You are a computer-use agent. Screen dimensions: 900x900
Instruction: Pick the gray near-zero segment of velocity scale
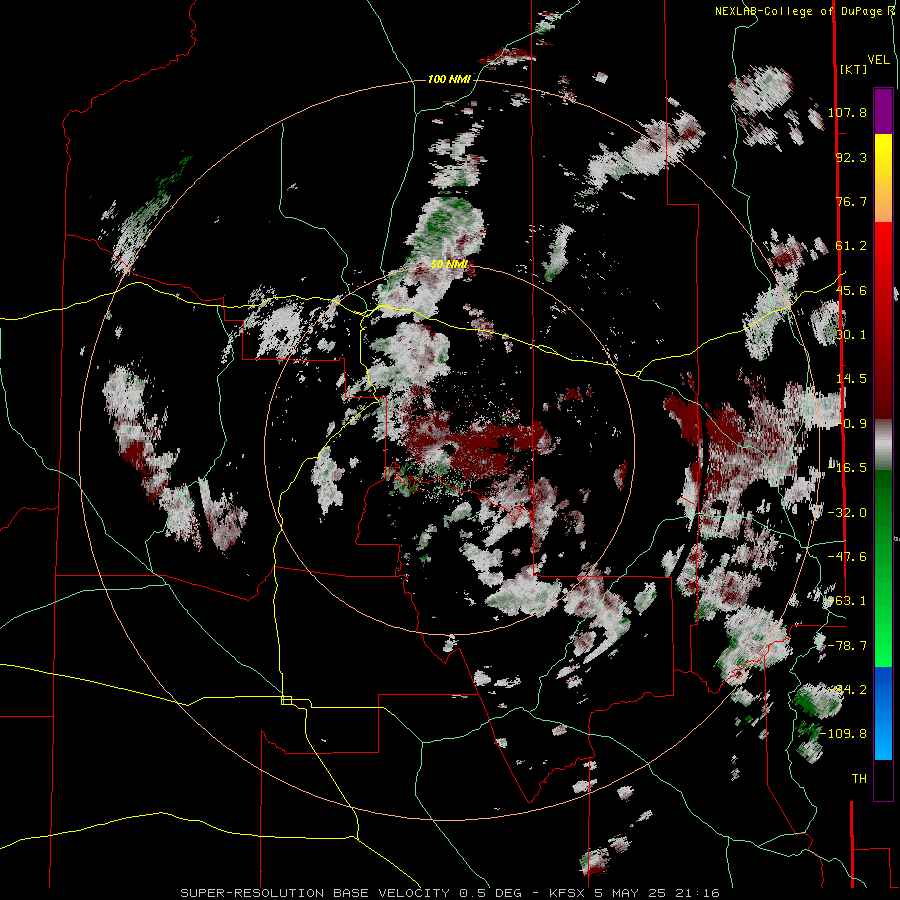(883, 445)
